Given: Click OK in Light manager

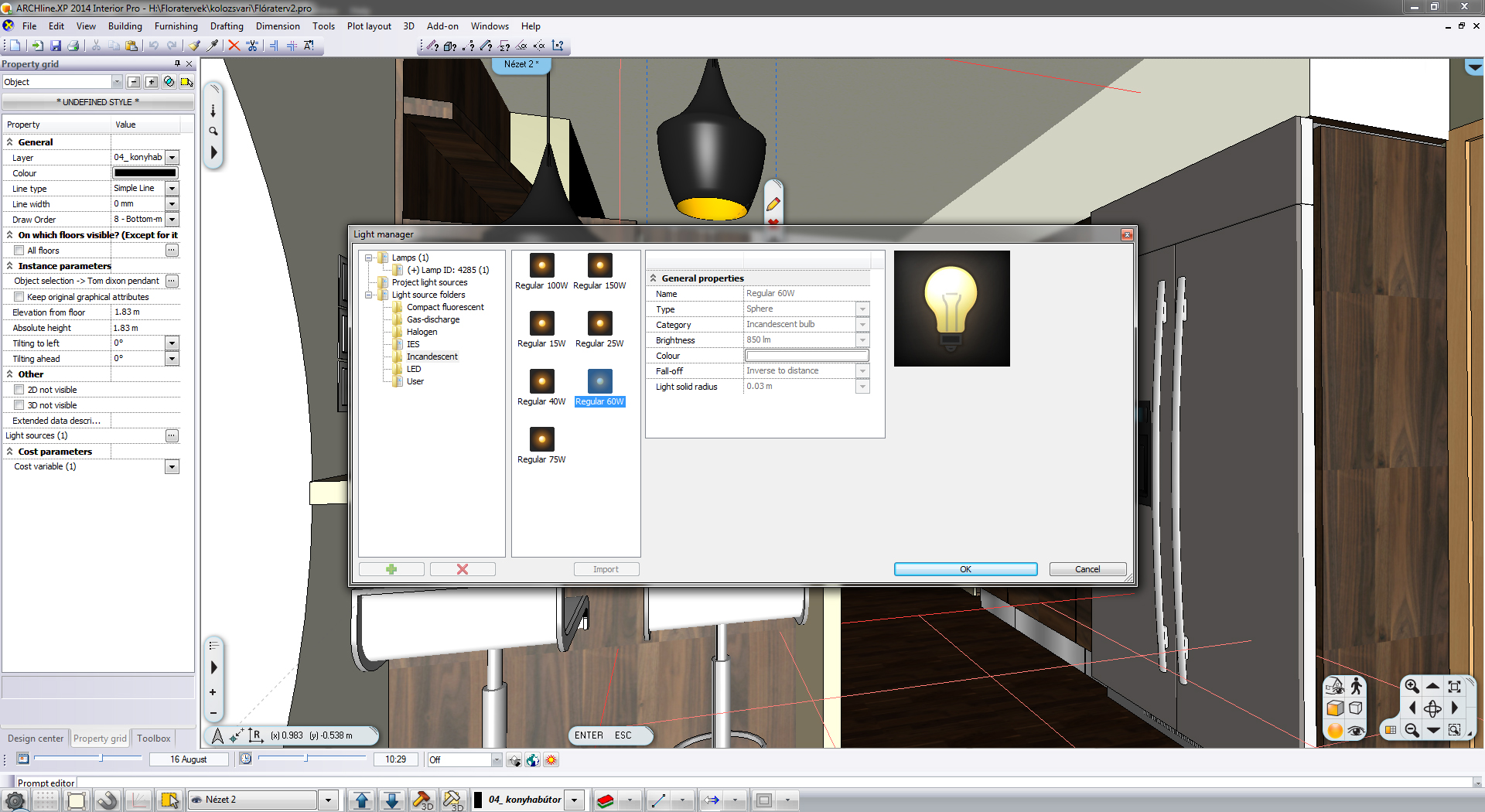Looking at the screenshot, I should pyautogui.click(x=965, y=569).
